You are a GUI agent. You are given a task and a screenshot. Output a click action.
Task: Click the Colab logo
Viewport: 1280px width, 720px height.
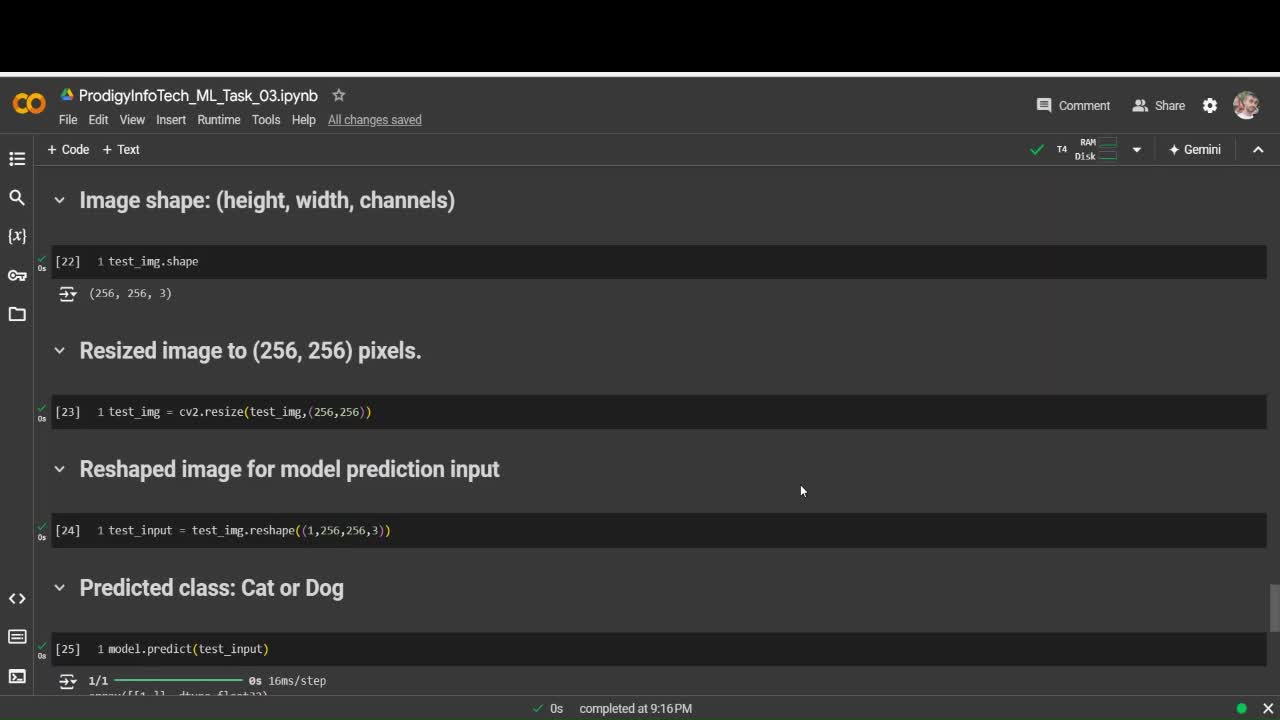[x=29, y=104]
